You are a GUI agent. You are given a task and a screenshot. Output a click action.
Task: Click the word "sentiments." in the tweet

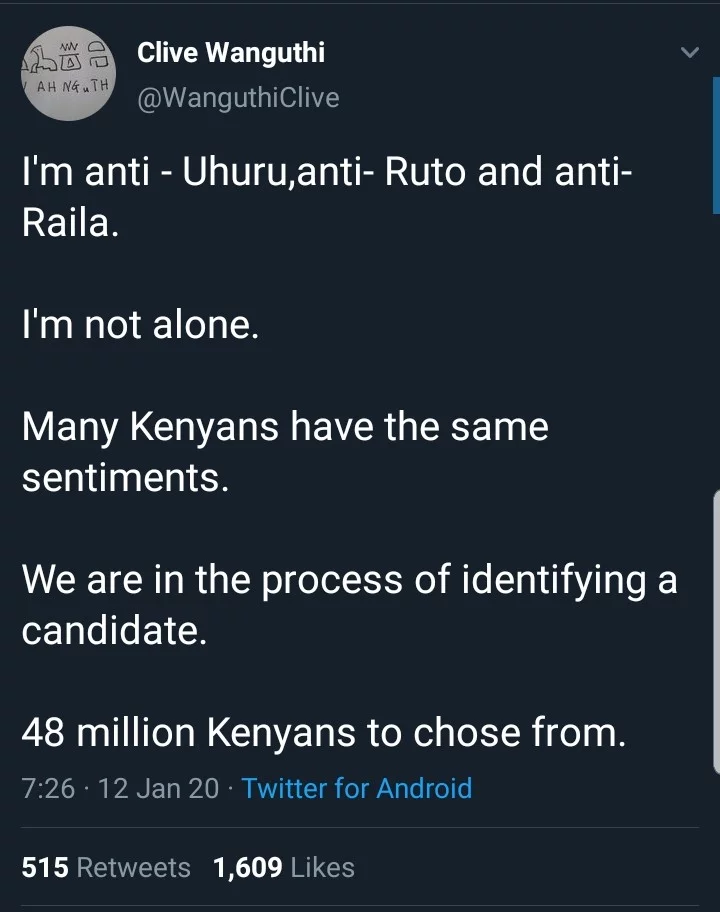[125, 477]
